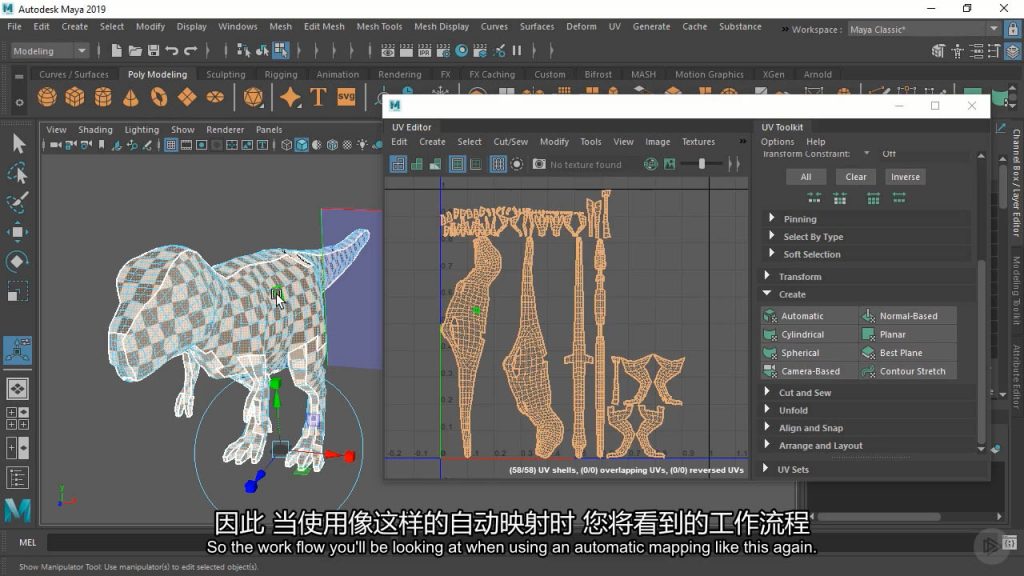Open the Modeling menu set dropdown
Viewport: 1024px width, 576px height.
click(49, 51)
